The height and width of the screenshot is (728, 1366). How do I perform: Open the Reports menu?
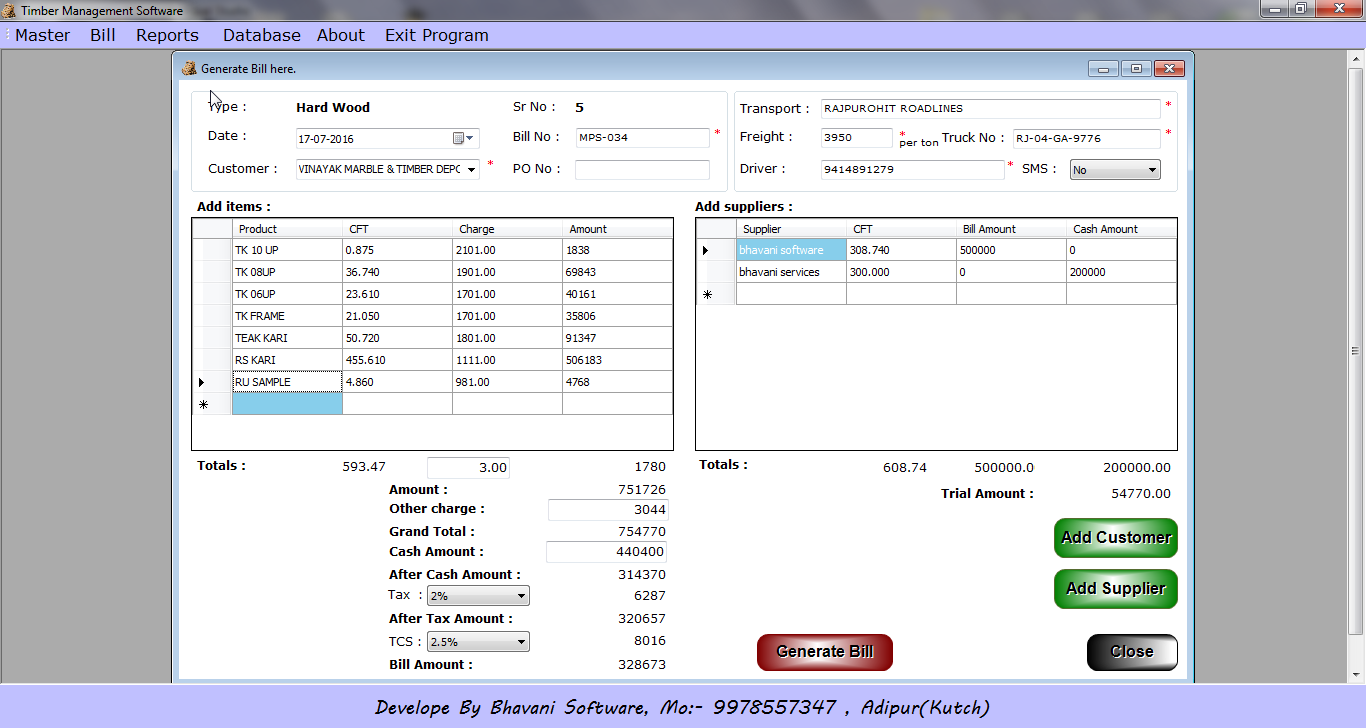point(168,35)
